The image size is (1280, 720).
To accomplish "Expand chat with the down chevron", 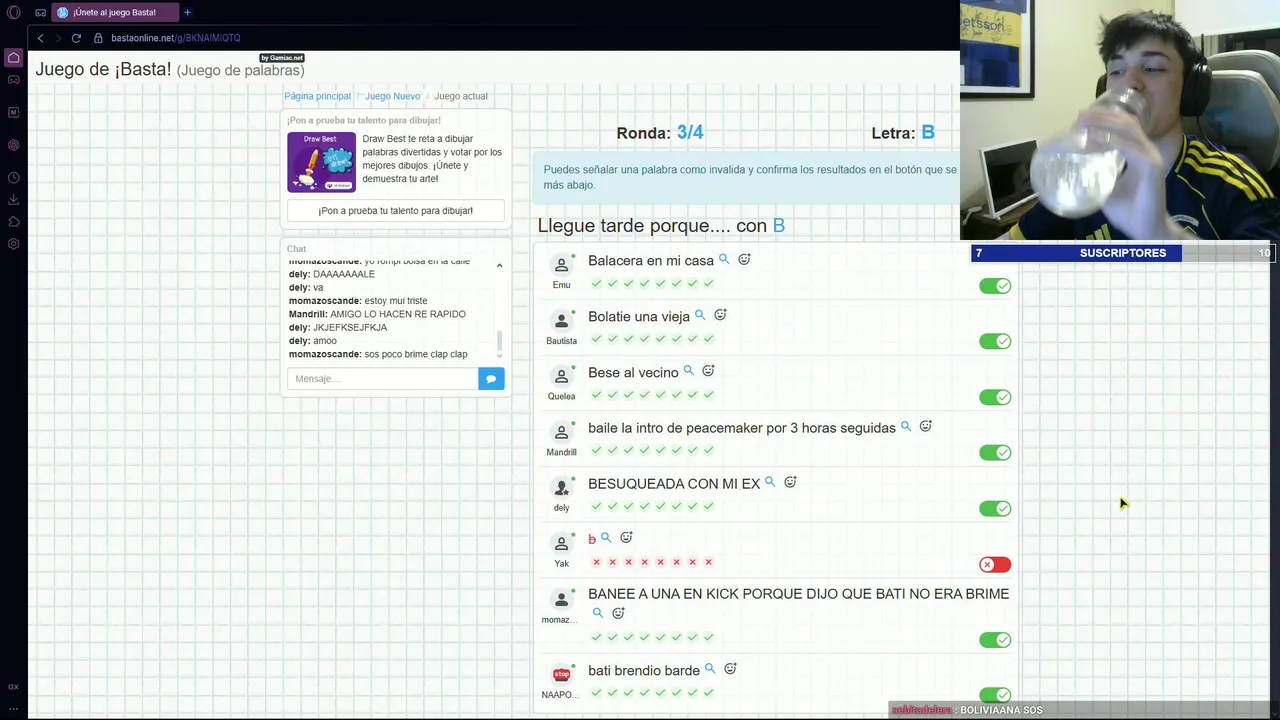I will click(499, 354).
